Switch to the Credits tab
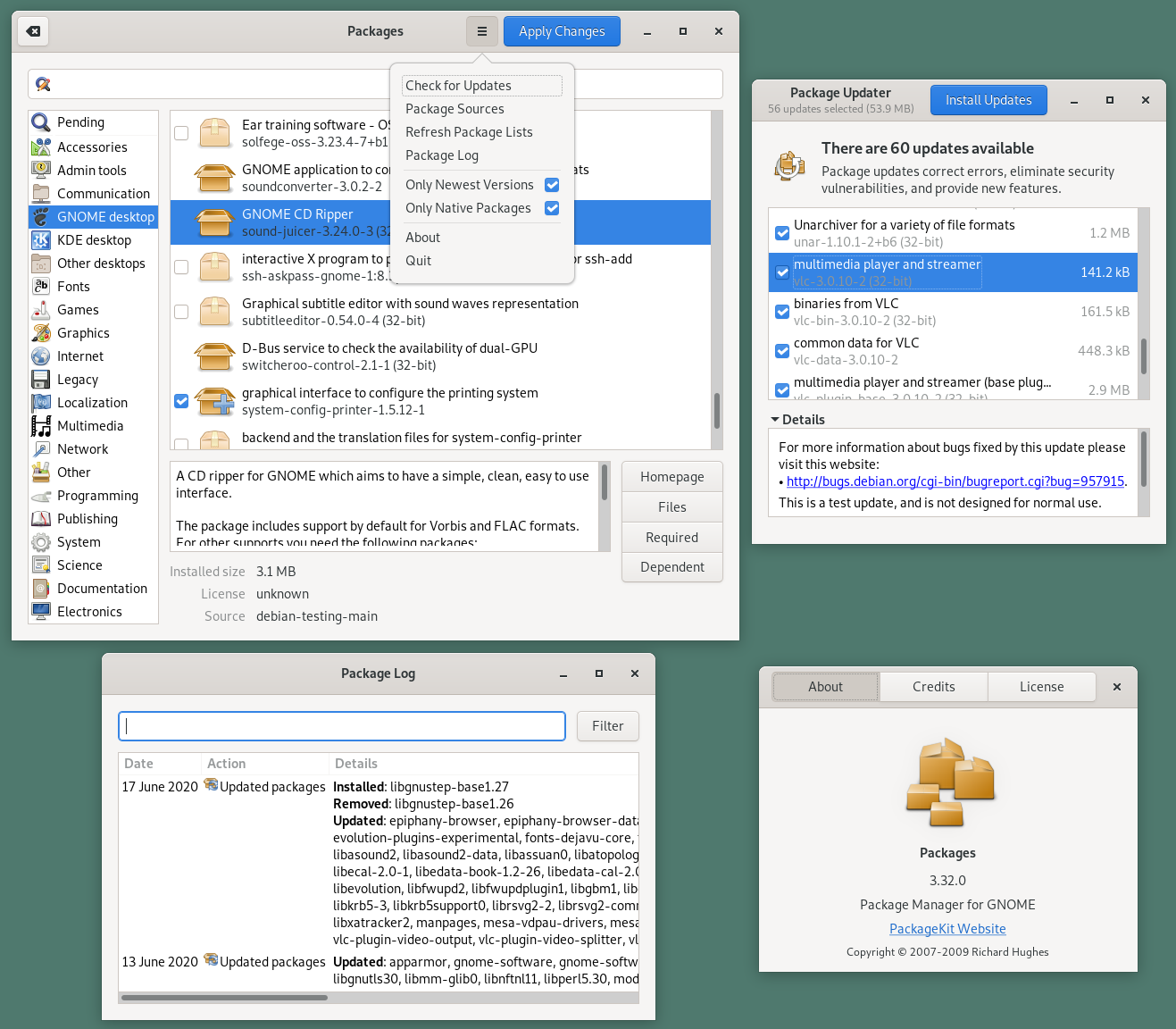1176x1029 pixels. (x=933, y=687)
